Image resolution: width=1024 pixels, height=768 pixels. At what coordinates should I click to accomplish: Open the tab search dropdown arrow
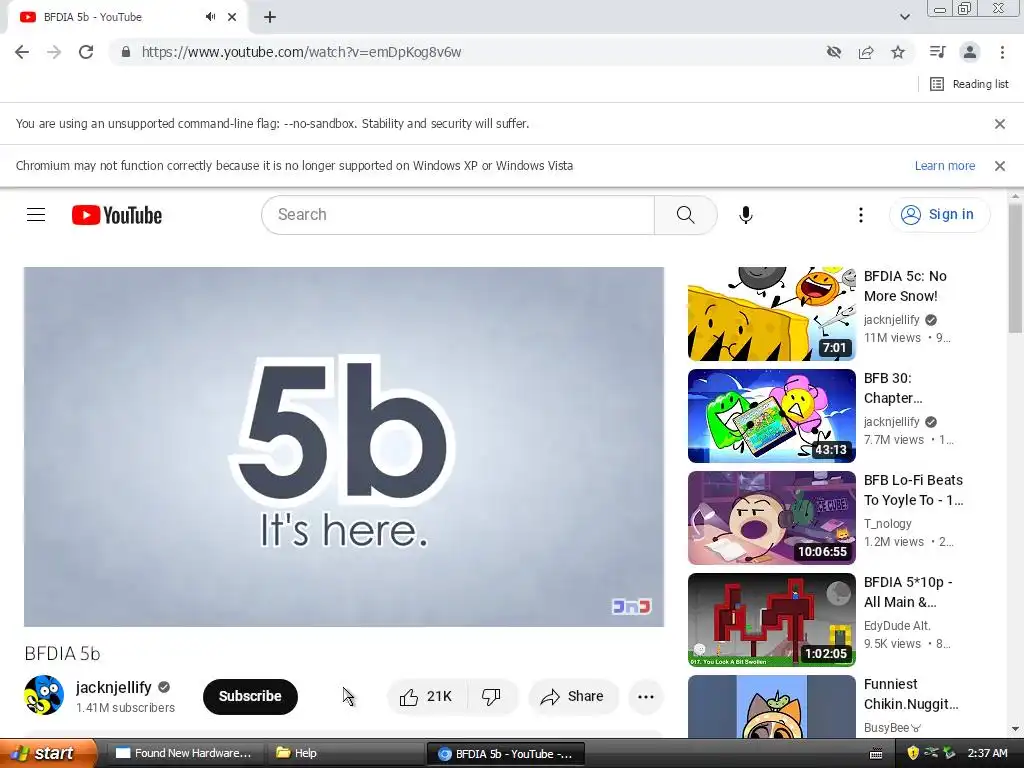(x=904, y=17)
